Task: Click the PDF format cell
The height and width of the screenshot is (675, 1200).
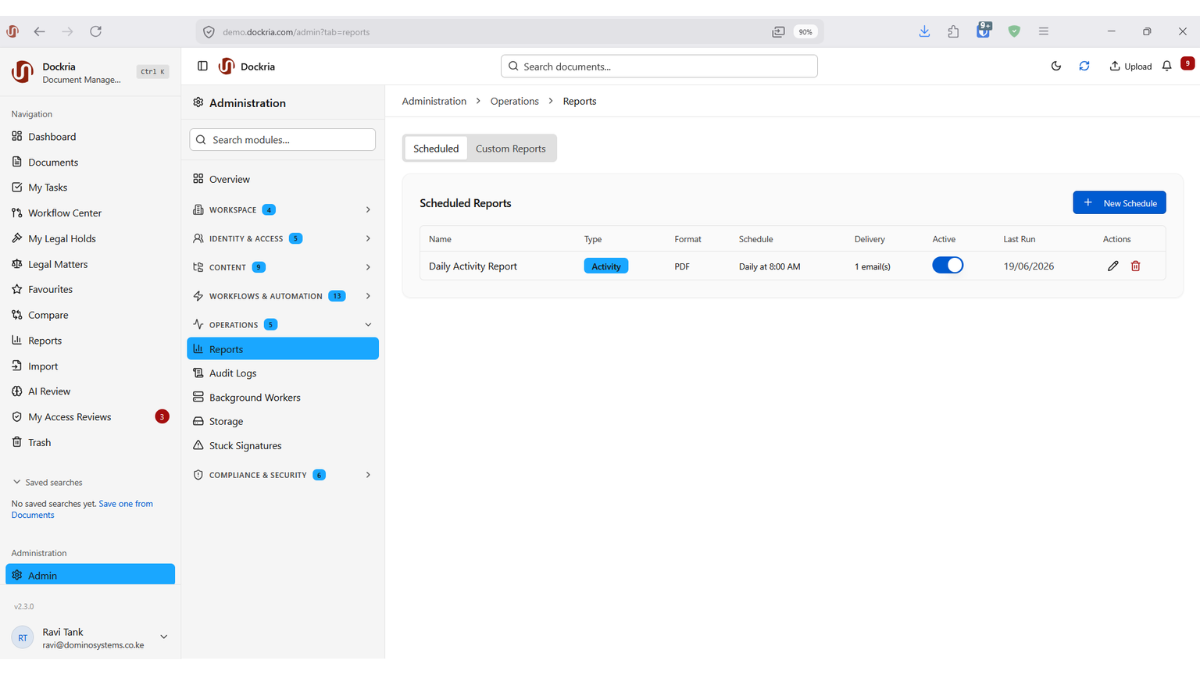Action: click(682, 267)
